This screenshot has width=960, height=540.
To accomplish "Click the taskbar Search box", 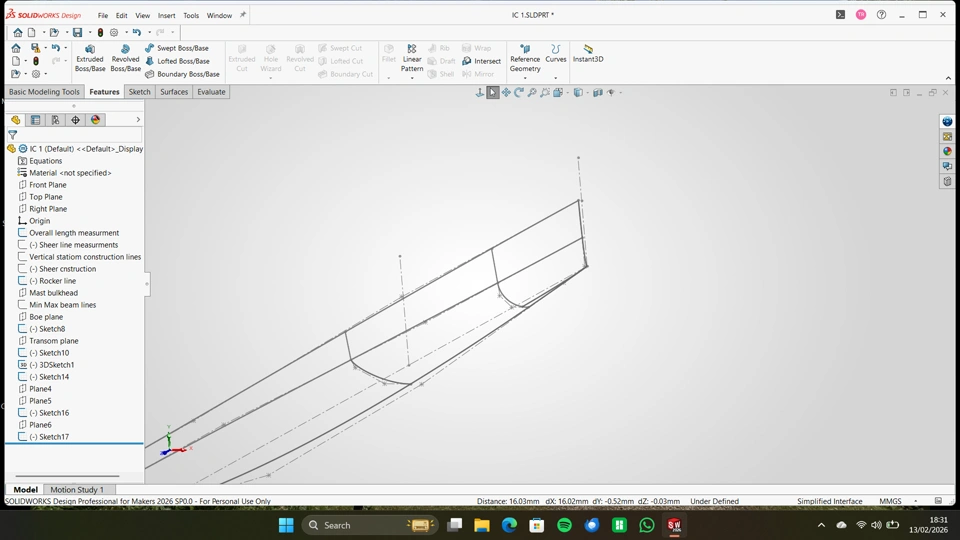I will [370, 525].
